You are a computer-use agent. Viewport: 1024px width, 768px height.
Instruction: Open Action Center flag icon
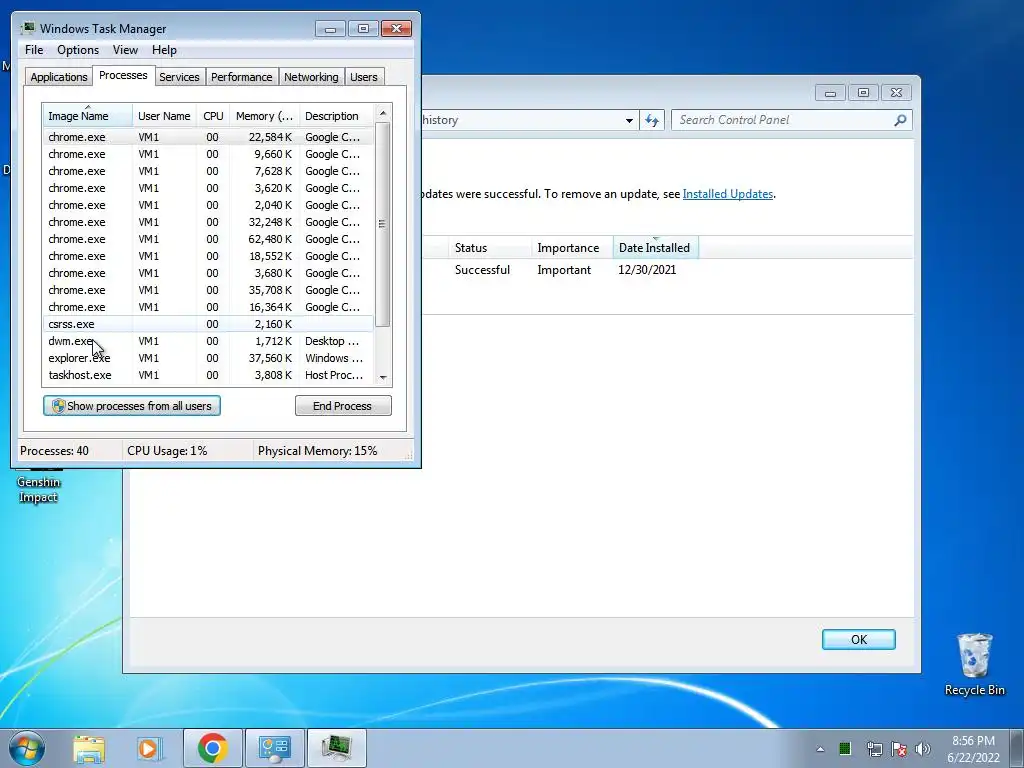(899, 749)
